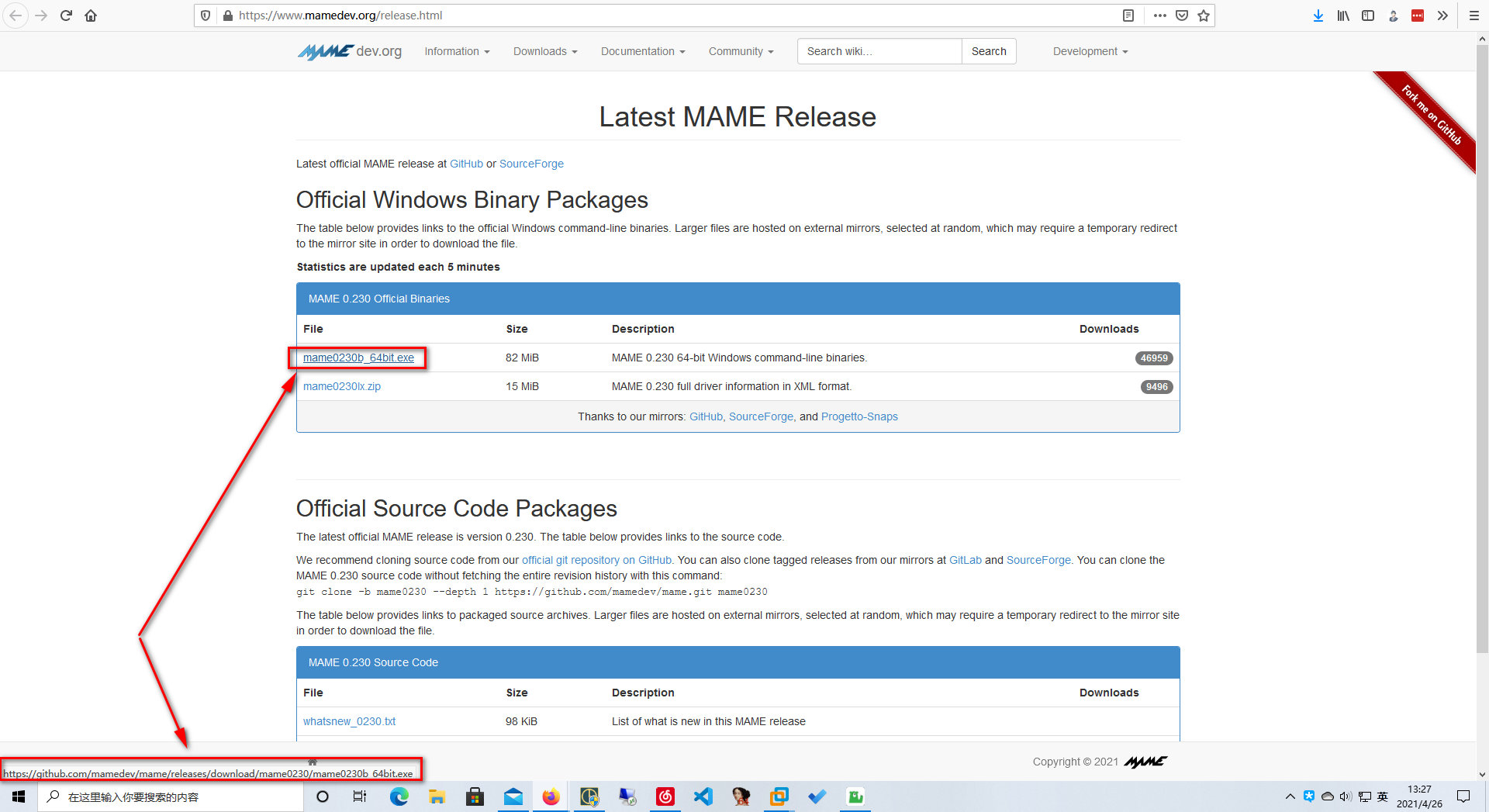This screenshot has width=1489, height=812.
Task: Open the GitLab mirror link
Action: pos(966,560)
